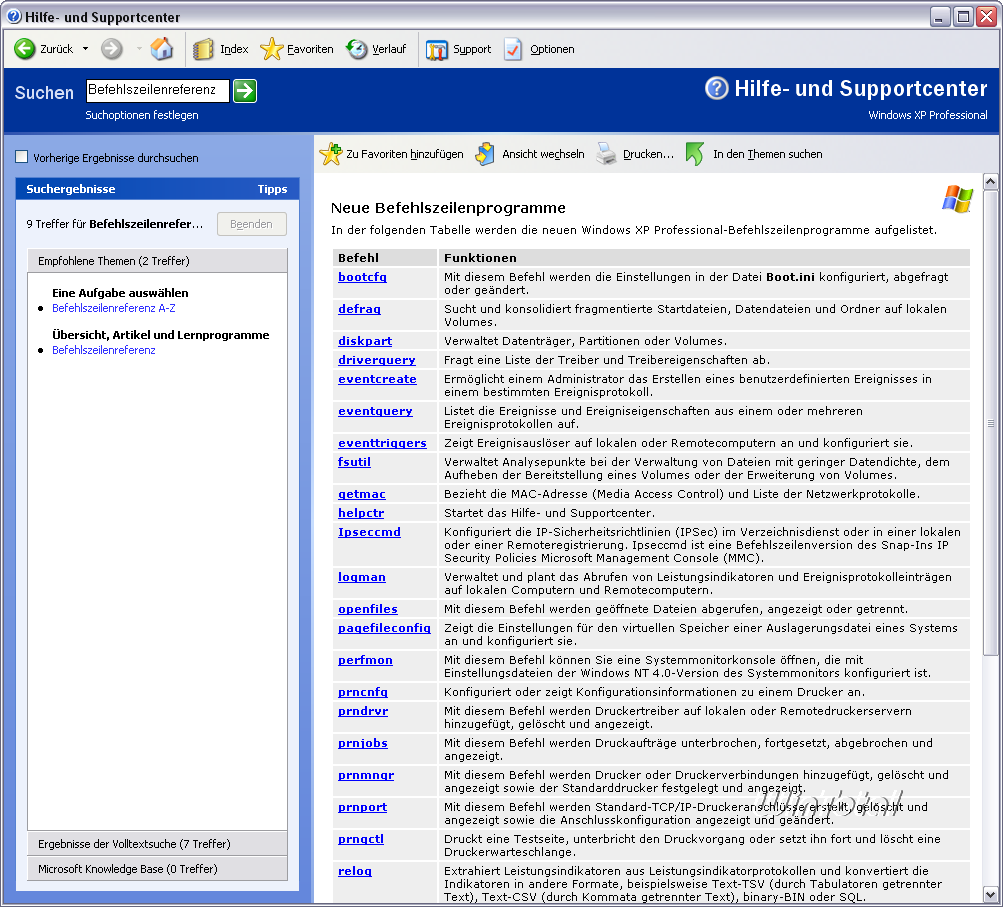Open Suchoptionen festlegen link

142,115
